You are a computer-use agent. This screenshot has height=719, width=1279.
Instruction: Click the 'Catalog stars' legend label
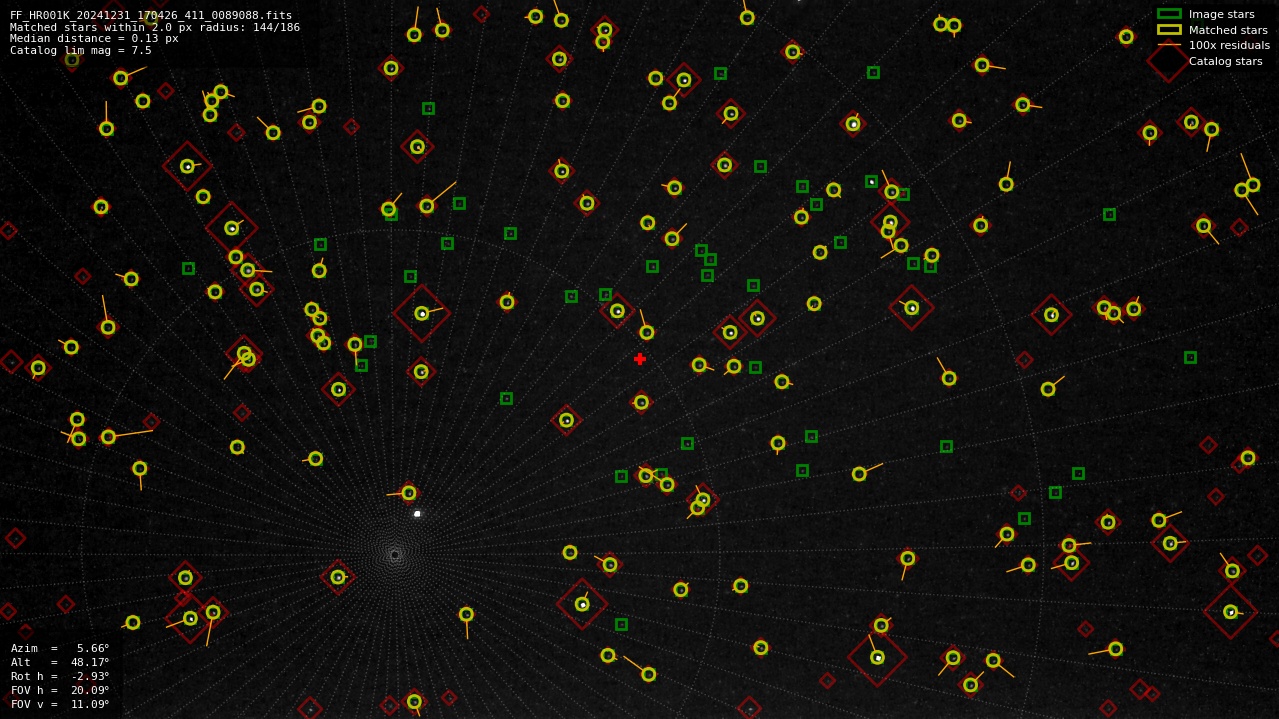(x=1225, y=61)
